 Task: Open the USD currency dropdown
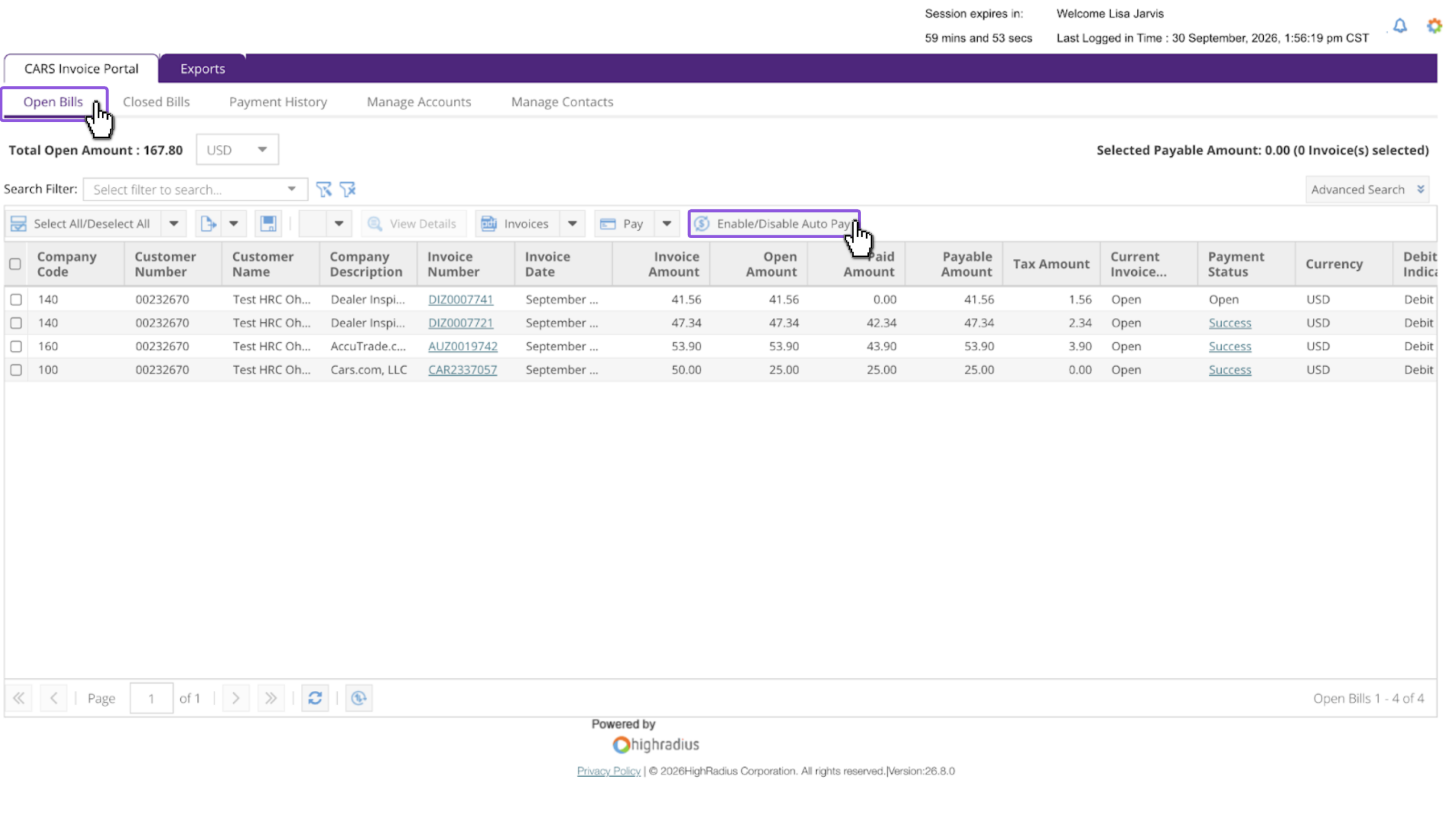click(237, 150)
